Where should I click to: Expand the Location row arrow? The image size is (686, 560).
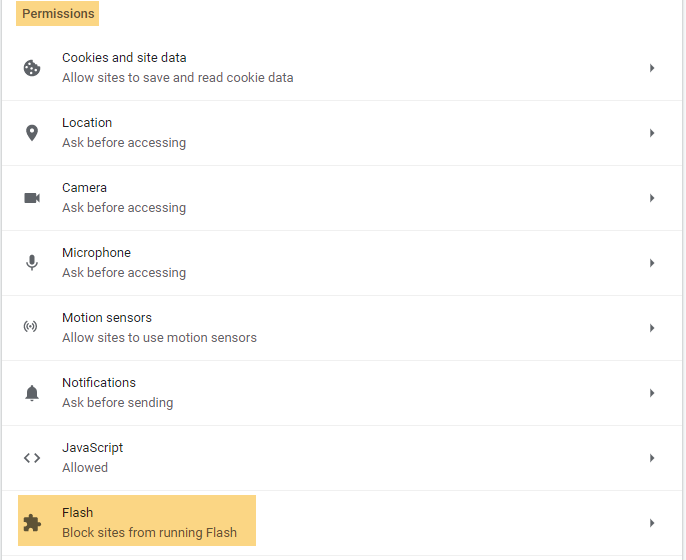coord(652,133)
